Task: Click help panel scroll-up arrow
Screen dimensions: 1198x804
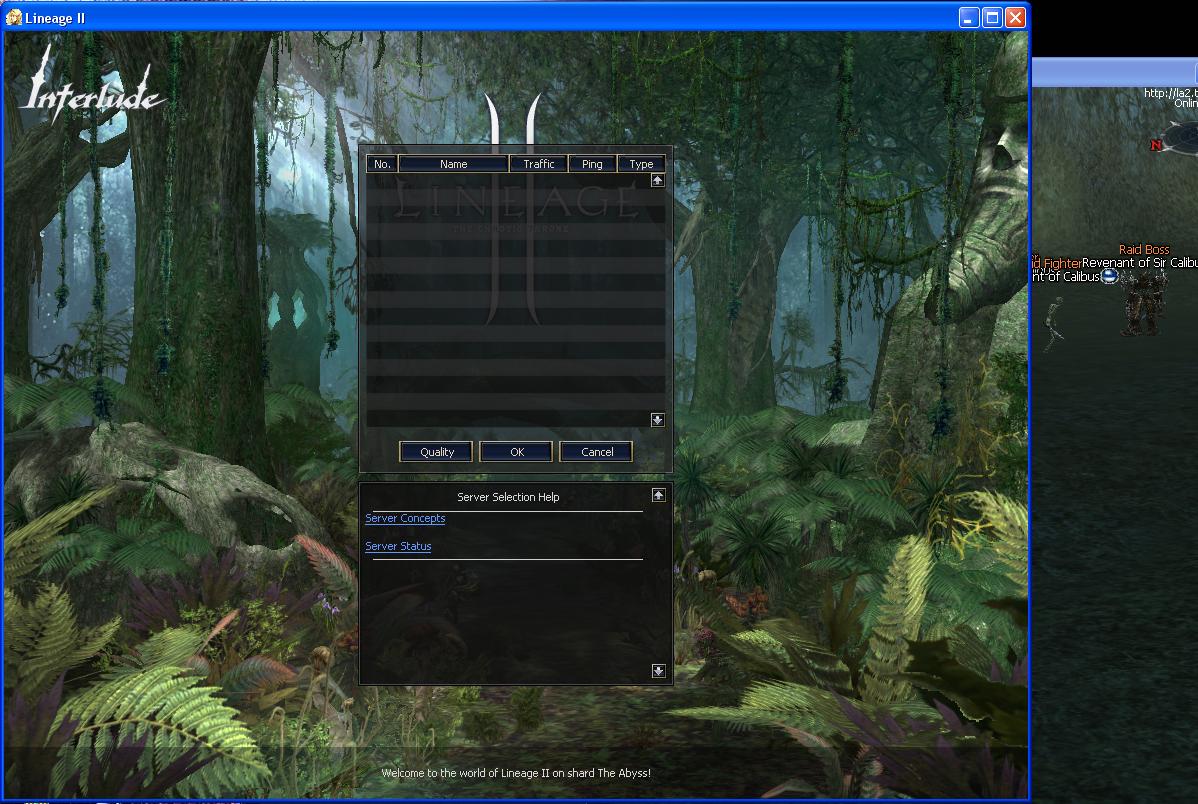Action: point(659,495)
